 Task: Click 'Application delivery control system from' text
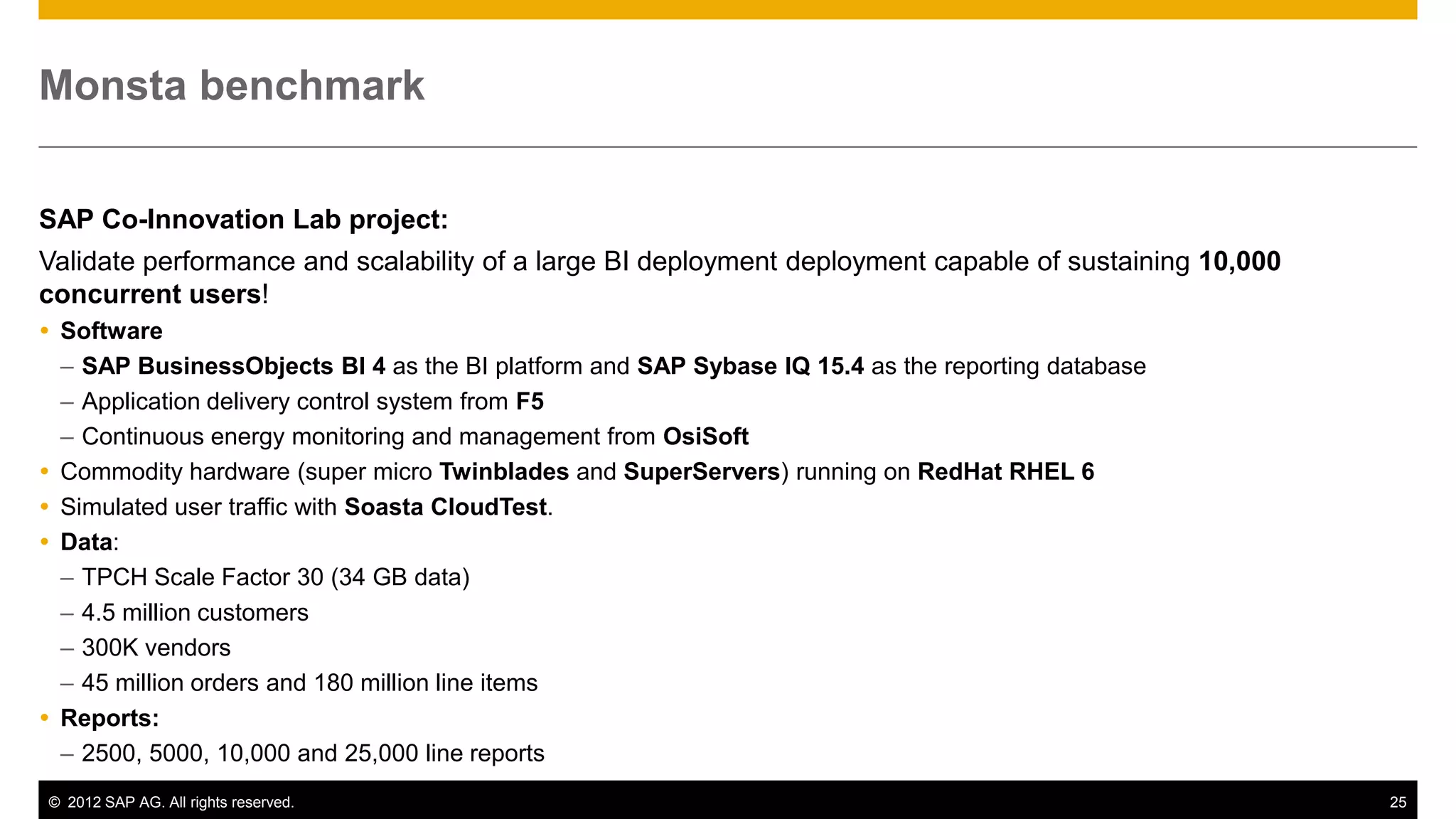tap(295, 402)
